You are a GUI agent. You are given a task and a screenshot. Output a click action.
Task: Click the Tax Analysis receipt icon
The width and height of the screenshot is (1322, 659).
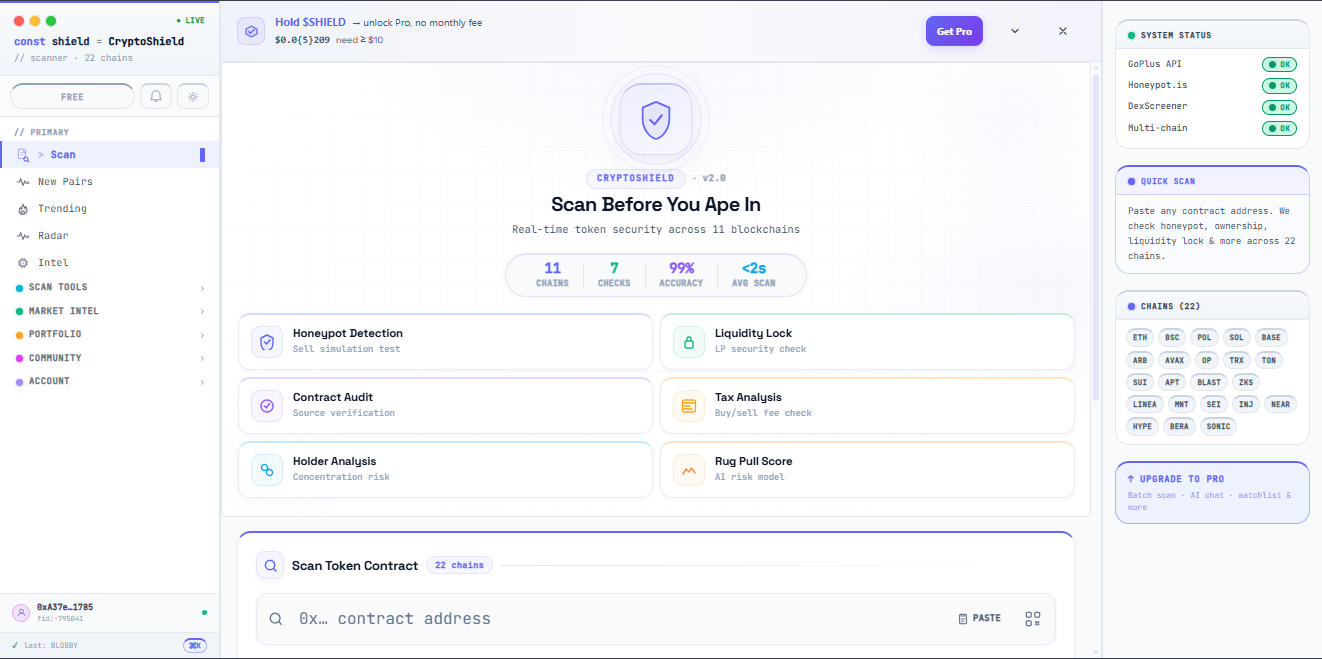tap(689, 406)
